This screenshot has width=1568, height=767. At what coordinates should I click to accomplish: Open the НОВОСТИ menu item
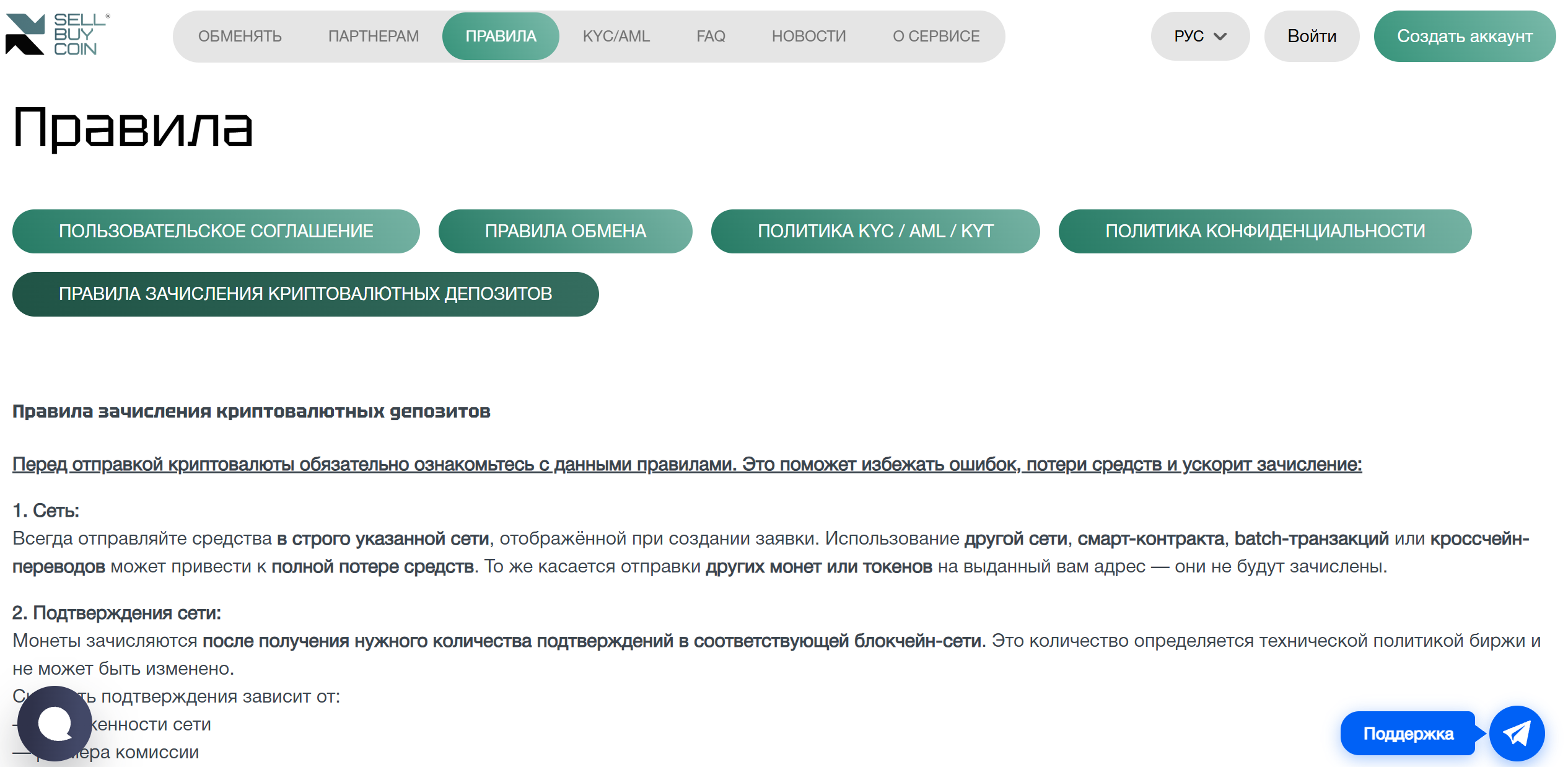click(x=808, y=36)
